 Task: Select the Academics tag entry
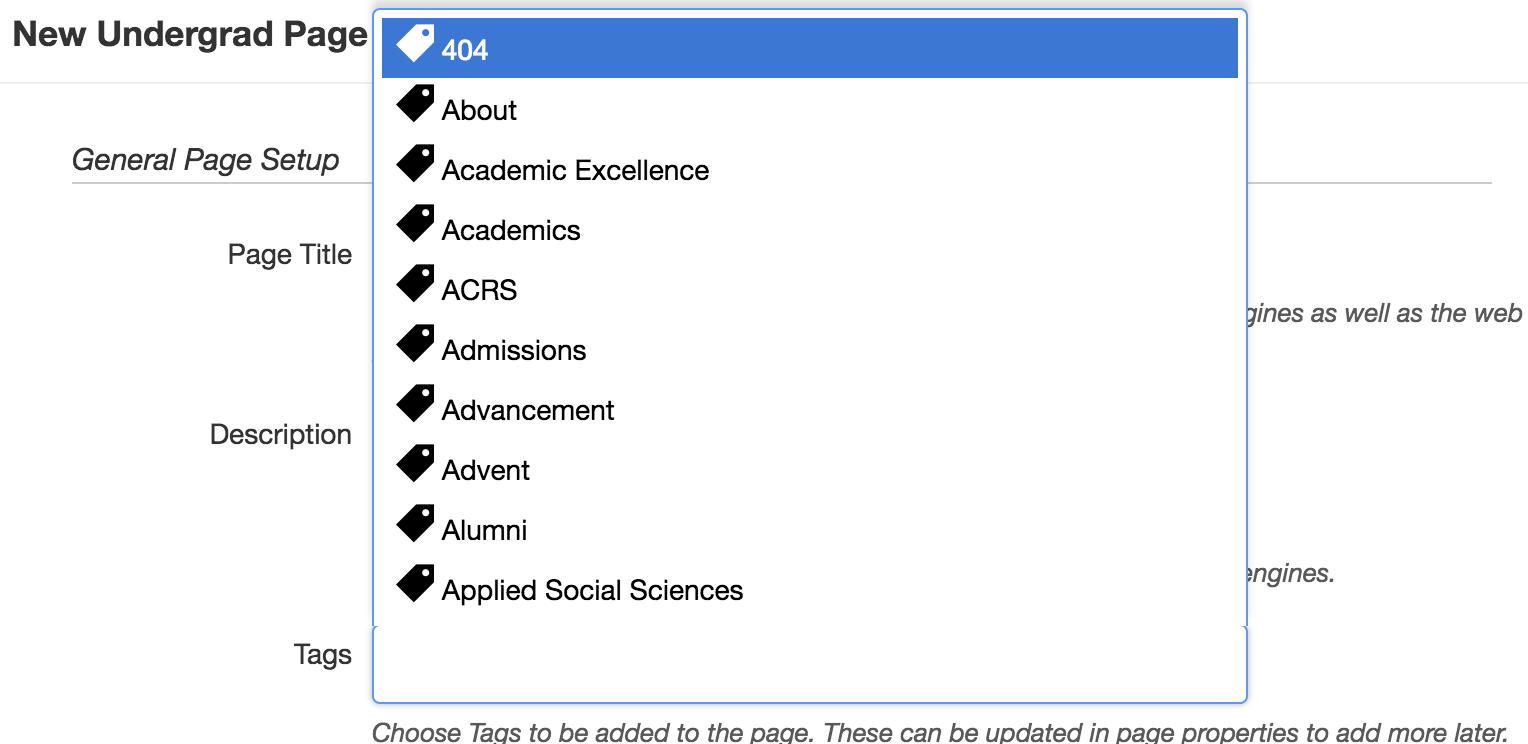point(511,230)
